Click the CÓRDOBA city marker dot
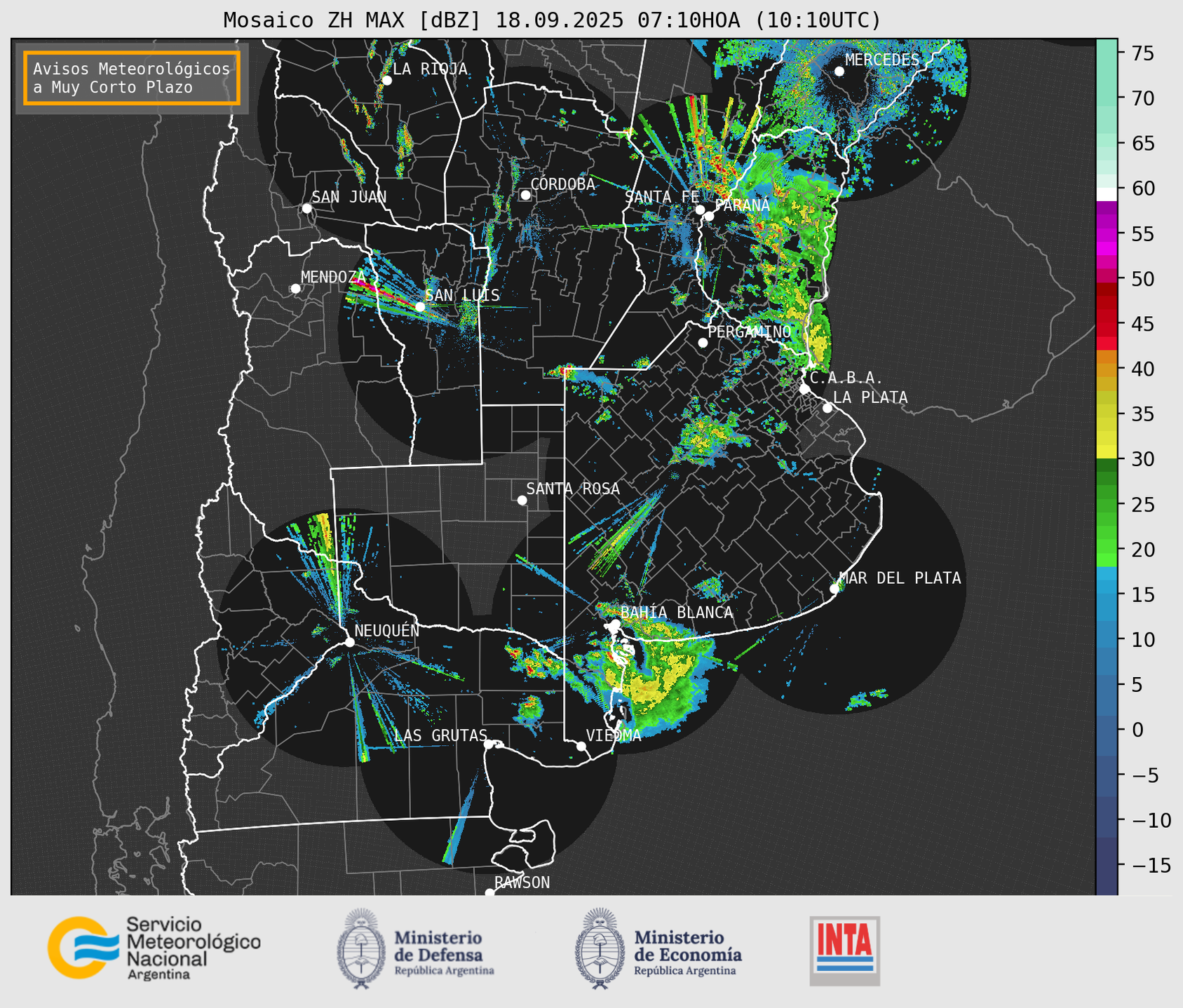The image size is (1183, 1008). [x=525, y=195]
